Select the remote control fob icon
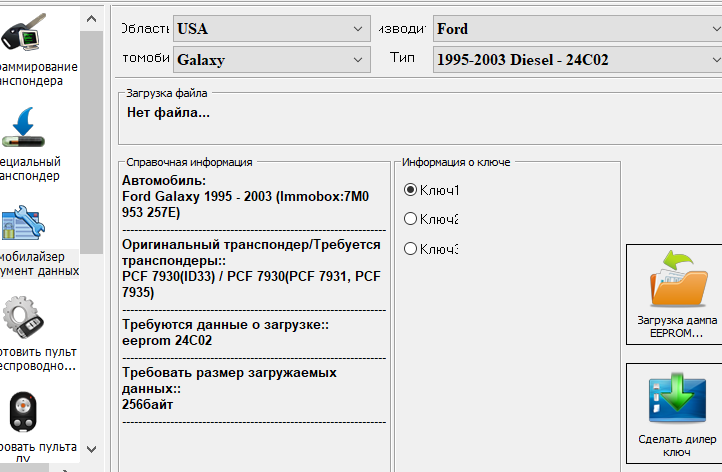The width and height of the screenshot is (722, 472). (x=23, y=412)
